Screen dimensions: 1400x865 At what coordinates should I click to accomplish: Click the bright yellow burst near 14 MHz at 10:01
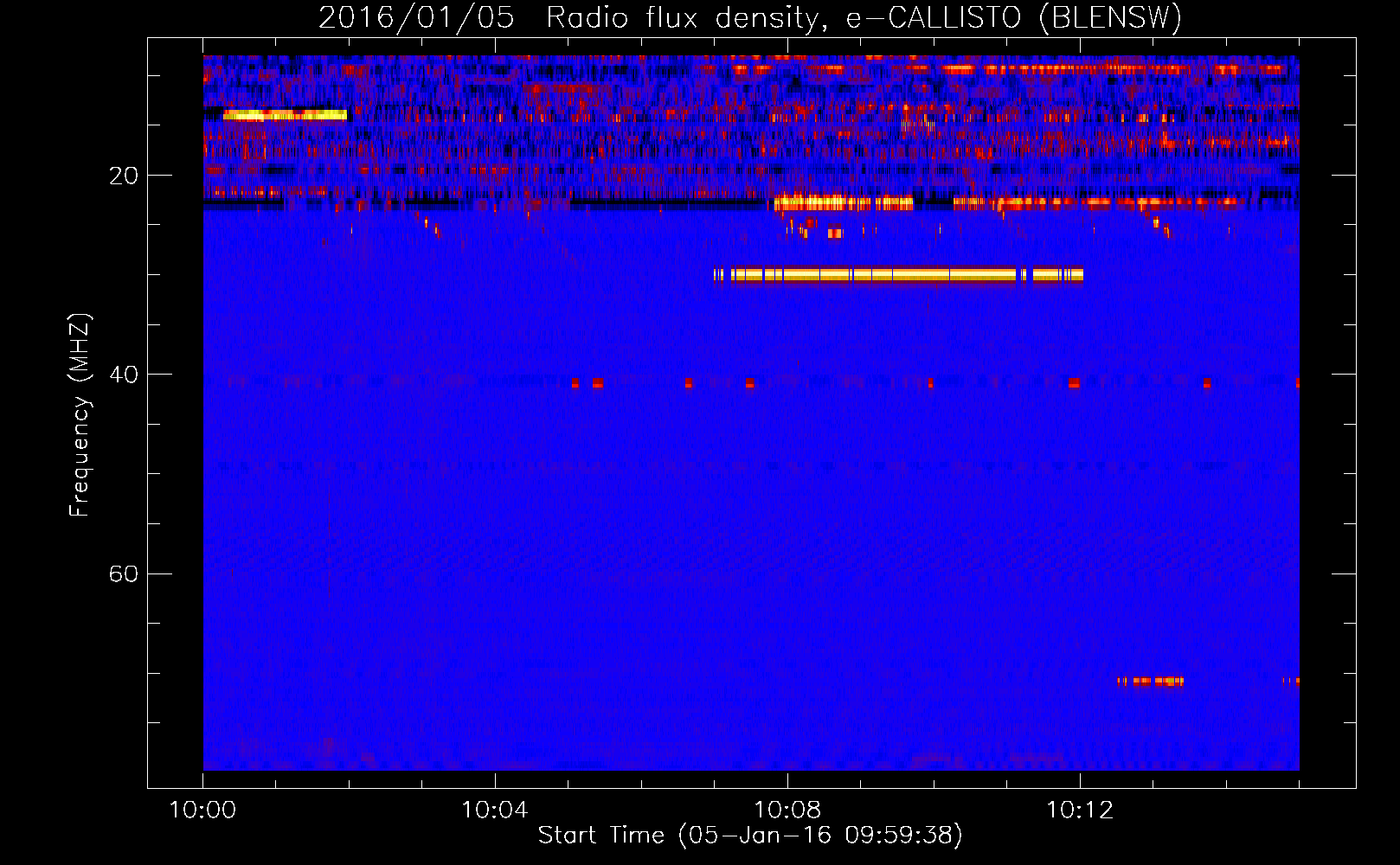click(x=285, y=114)
